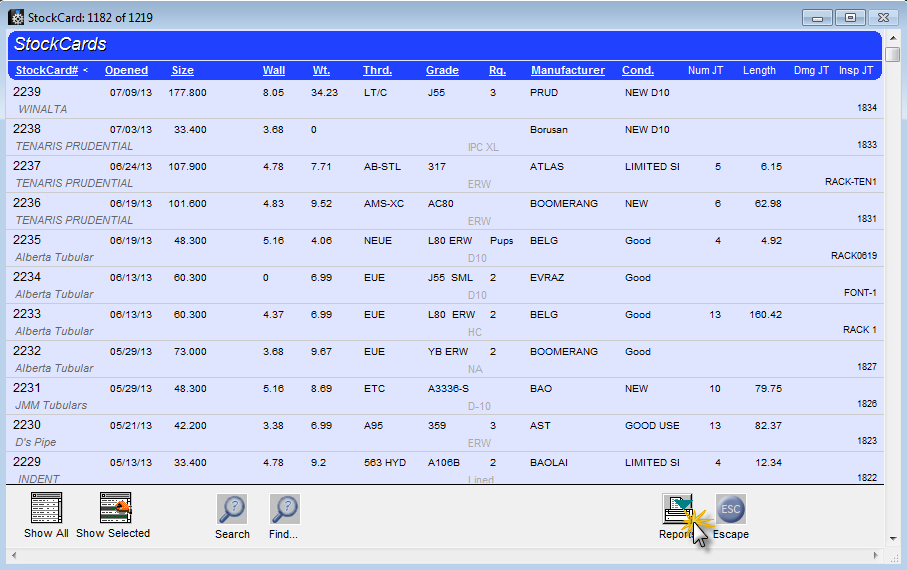Click the Show Selected icon
Screen dimensions: 907x570
116,508
